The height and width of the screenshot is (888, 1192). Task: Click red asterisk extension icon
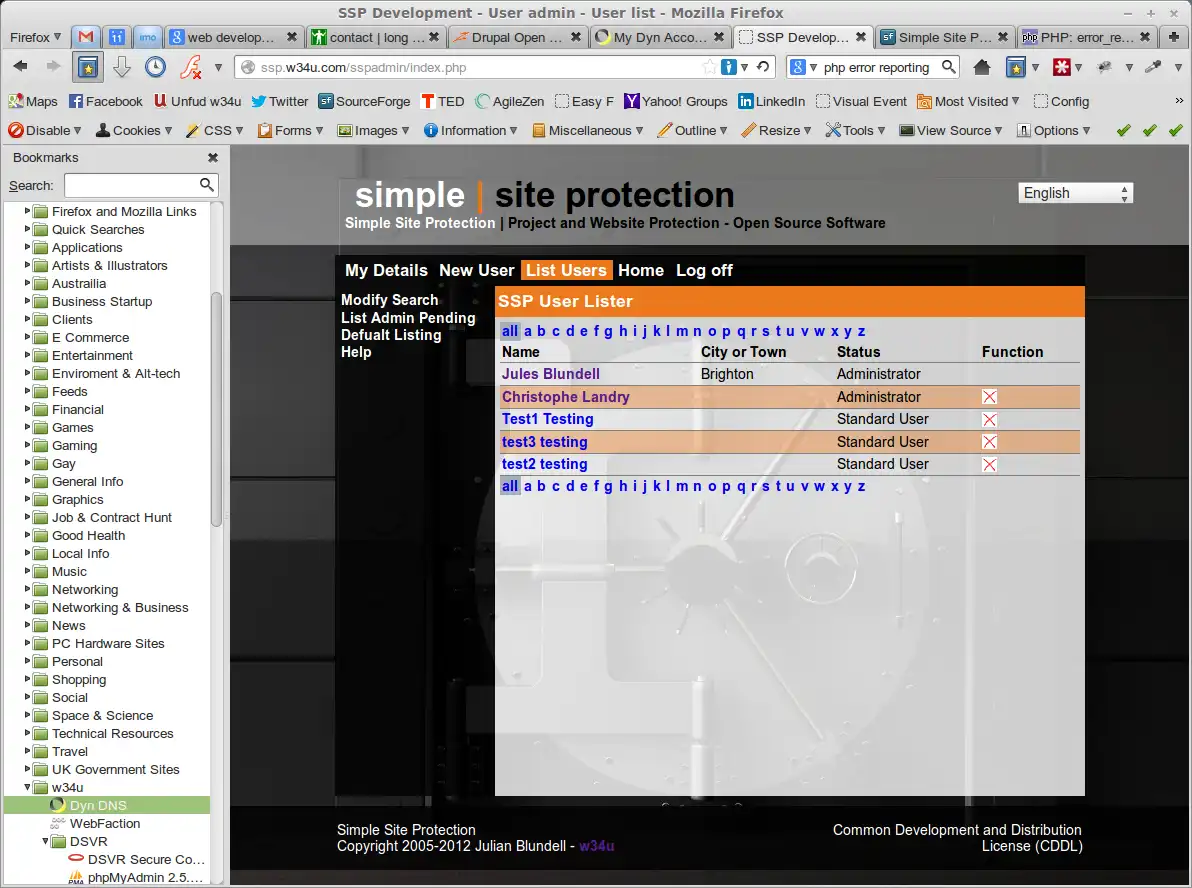point(1061,67)
